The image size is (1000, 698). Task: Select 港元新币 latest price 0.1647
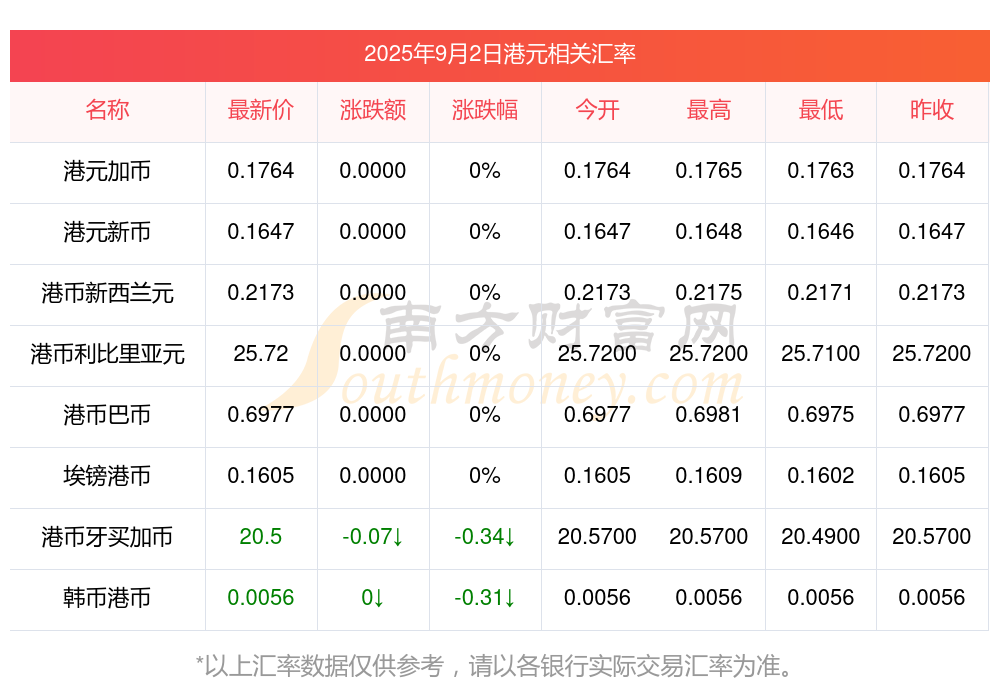tap(261, 231)
